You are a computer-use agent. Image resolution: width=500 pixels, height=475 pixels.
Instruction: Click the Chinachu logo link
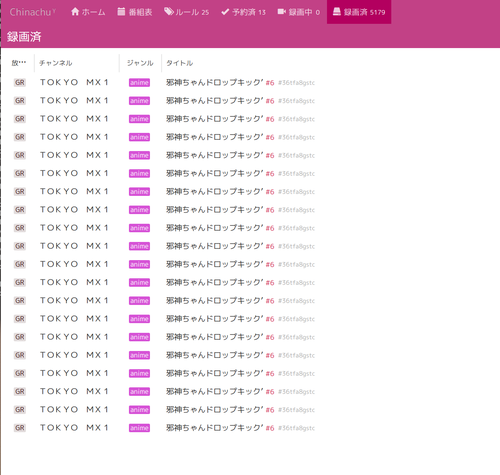tap(32, 12)
